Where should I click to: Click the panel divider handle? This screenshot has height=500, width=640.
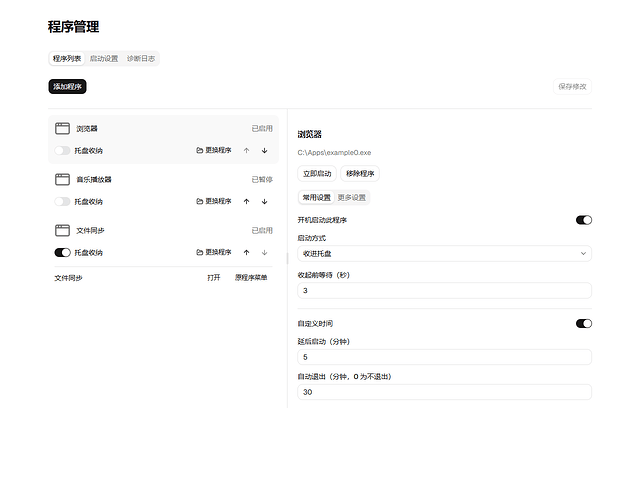coord(287,258)
